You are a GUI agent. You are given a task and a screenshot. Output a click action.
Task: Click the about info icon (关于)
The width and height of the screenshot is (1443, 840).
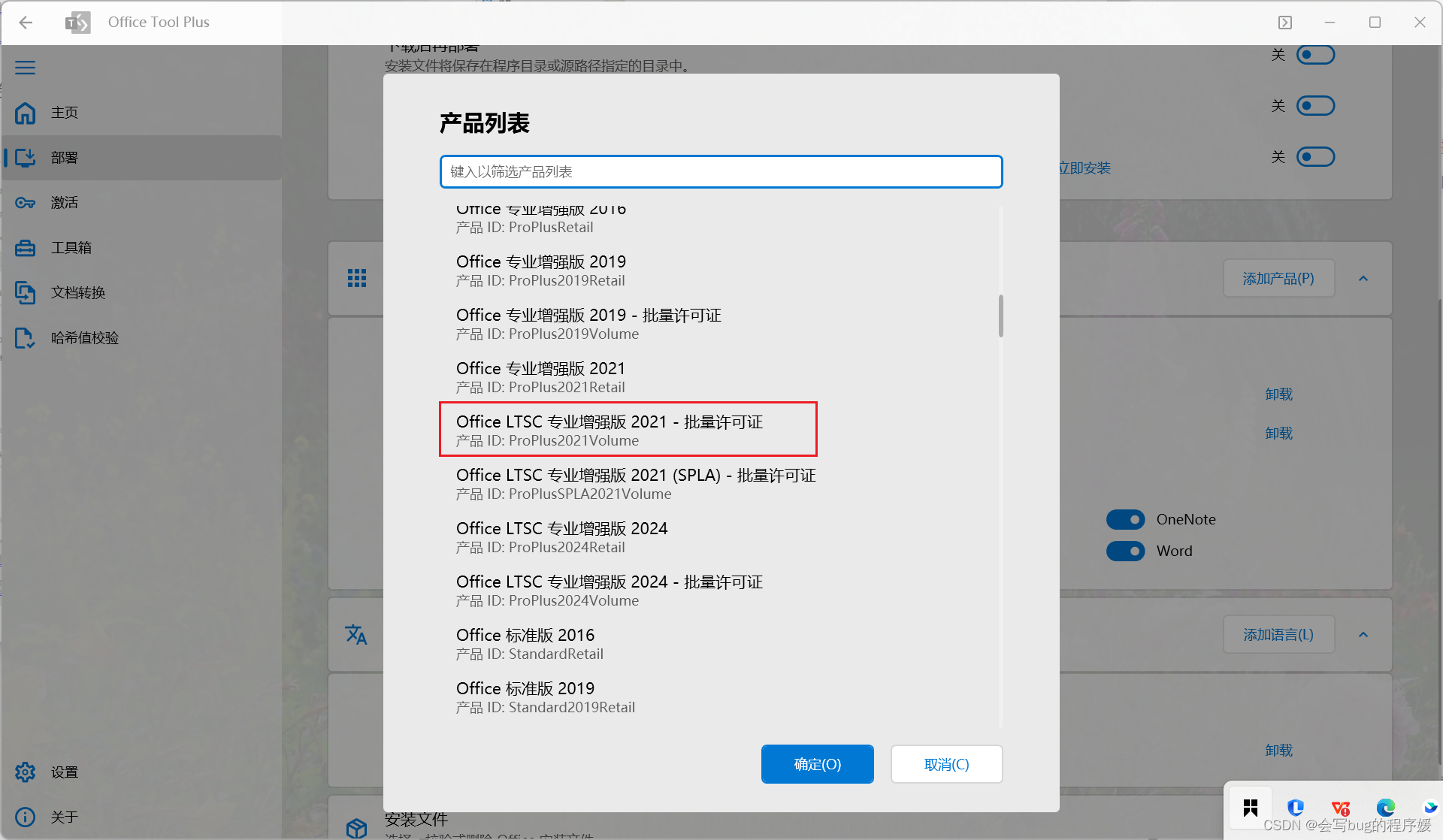coord(26,817)
